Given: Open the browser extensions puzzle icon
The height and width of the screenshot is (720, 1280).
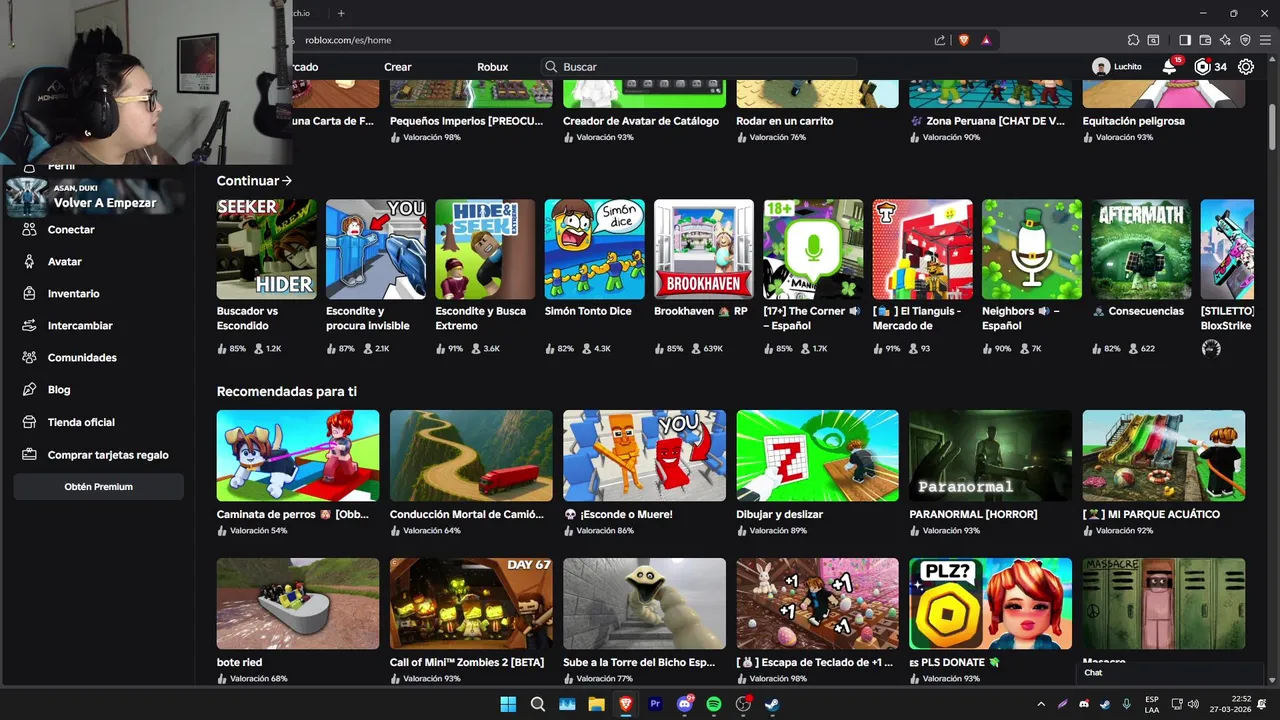Looking at the screenshot, I should [1133, 40].
